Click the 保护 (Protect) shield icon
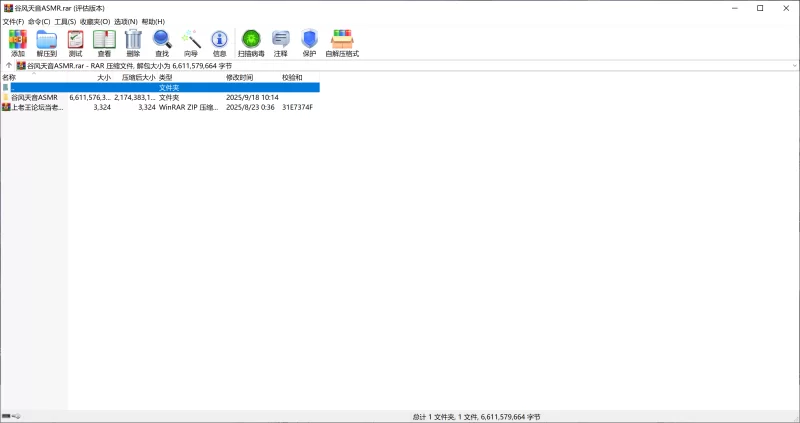The height and width of the screenshot is (423, 800). (x=309, y=43)
